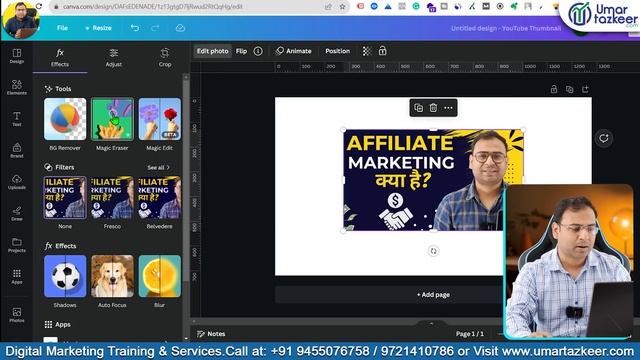Open the Notes panel
The width and height of the screenshot is (640, 360).
[211, 334]
